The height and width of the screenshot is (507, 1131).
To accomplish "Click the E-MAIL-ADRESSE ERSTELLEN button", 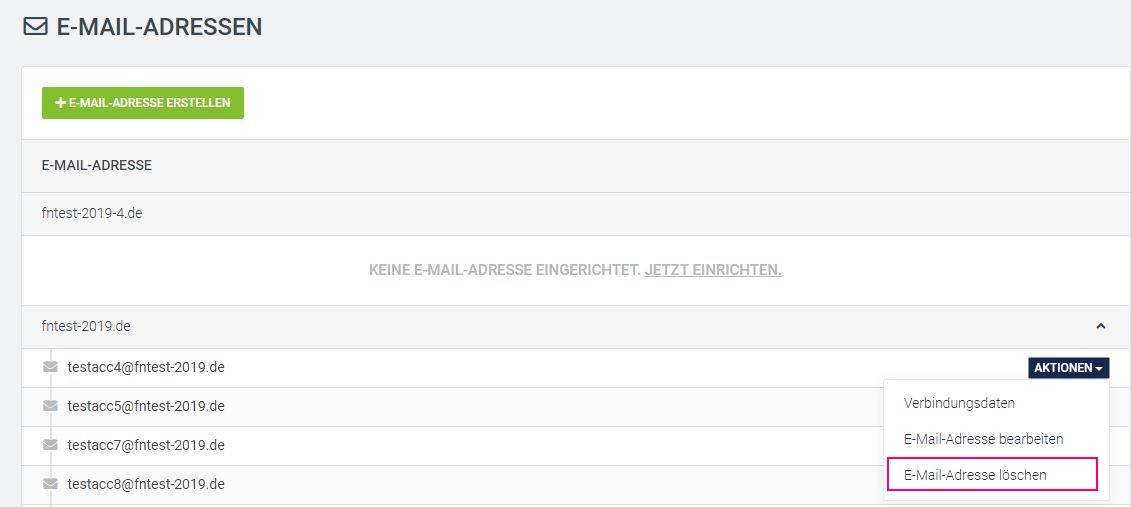I will click(143, 103).
